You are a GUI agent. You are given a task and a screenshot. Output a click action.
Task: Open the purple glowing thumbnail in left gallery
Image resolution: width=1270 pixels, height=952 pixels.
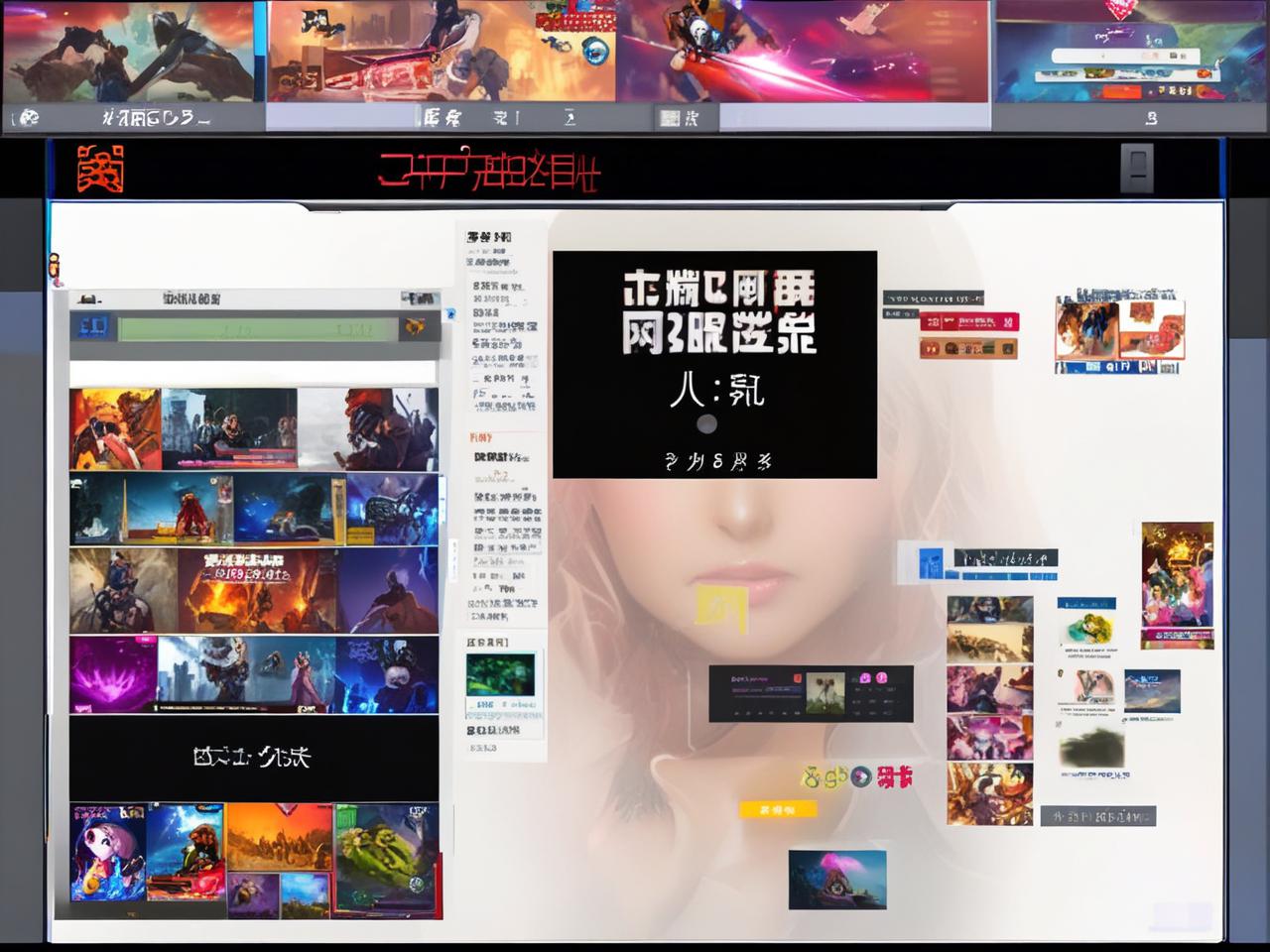click(x=113, y=675)
